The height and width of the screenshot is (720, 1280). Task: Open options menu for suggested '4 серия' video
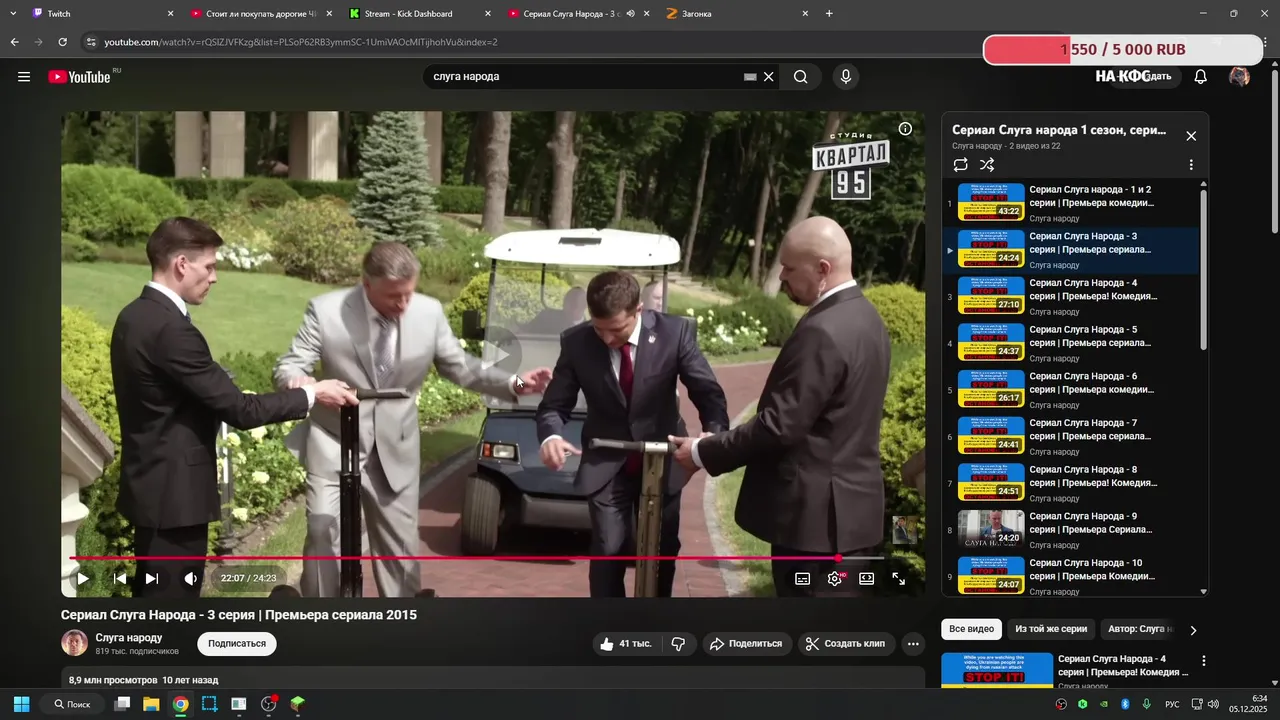click(1204, 661)
